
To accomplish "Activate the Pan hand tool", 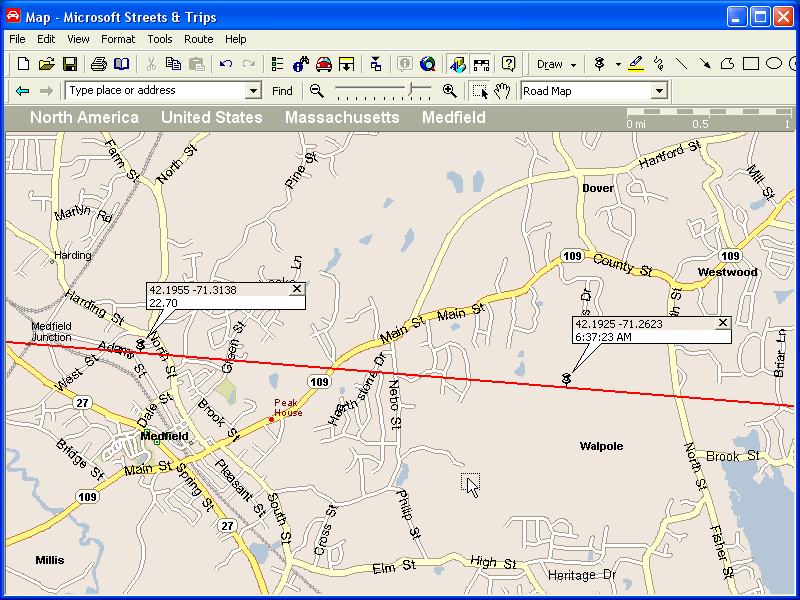I will tap(503, 91).
